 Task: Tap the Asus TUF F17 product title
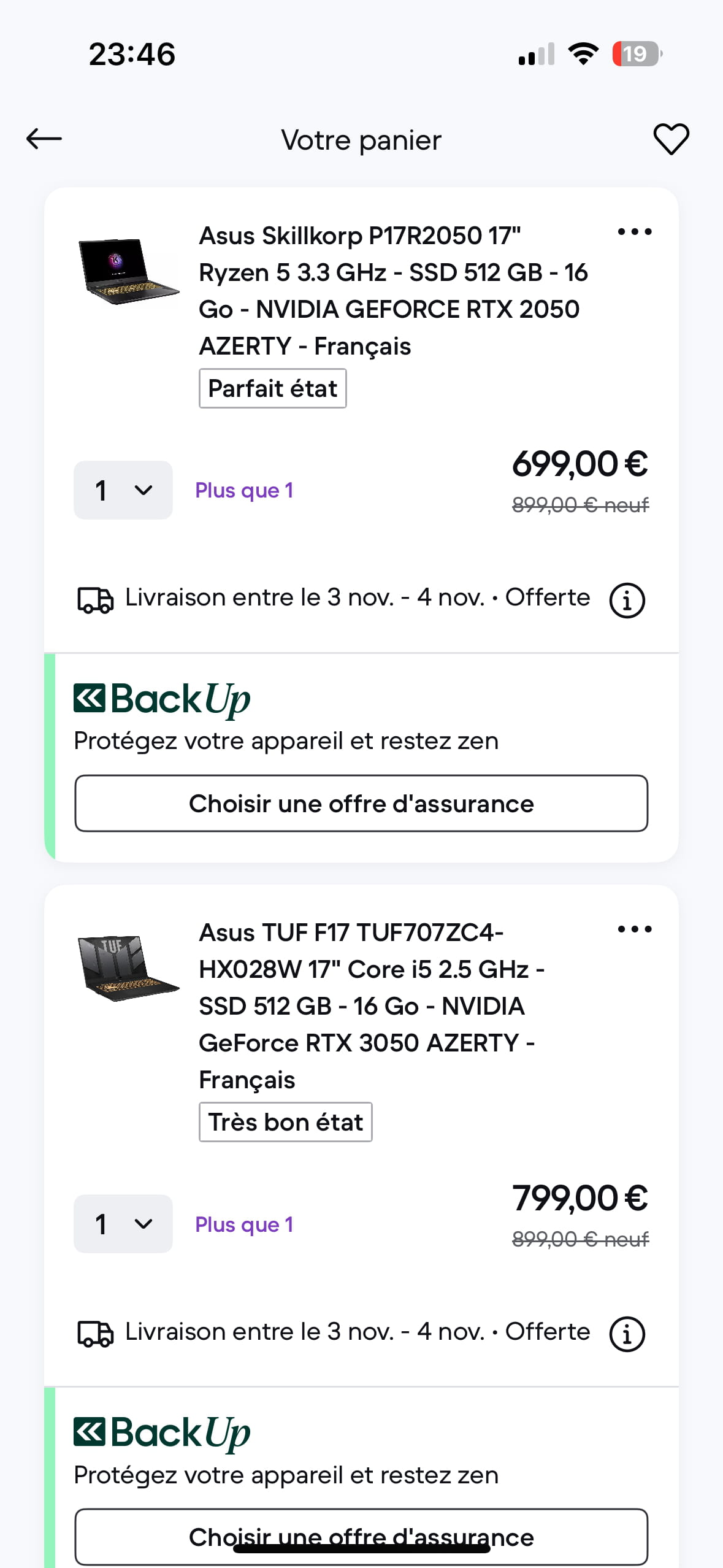pyautogui.click(x=371, y=1006)
